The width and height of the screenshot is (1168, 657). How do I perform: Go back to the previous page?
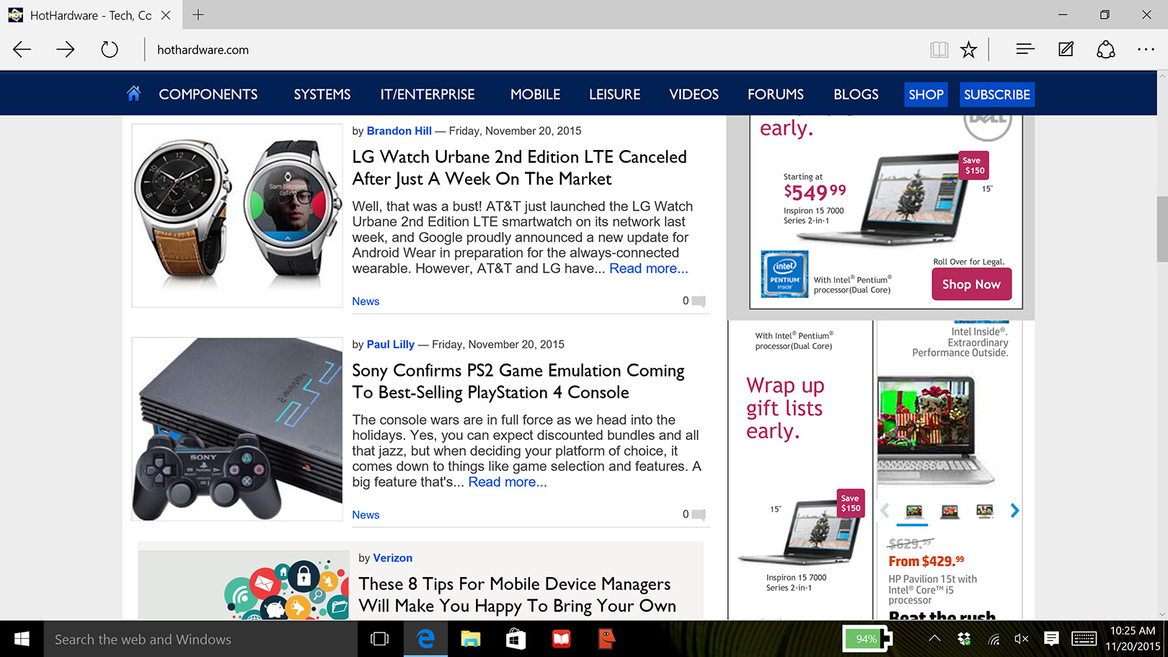22,50
